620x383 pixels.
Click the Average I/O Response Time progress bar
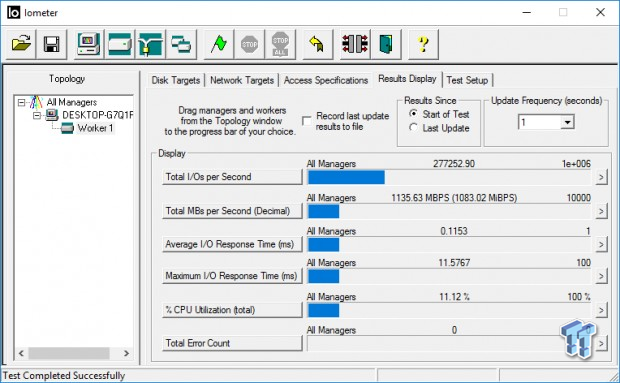[x=449, y=245]
